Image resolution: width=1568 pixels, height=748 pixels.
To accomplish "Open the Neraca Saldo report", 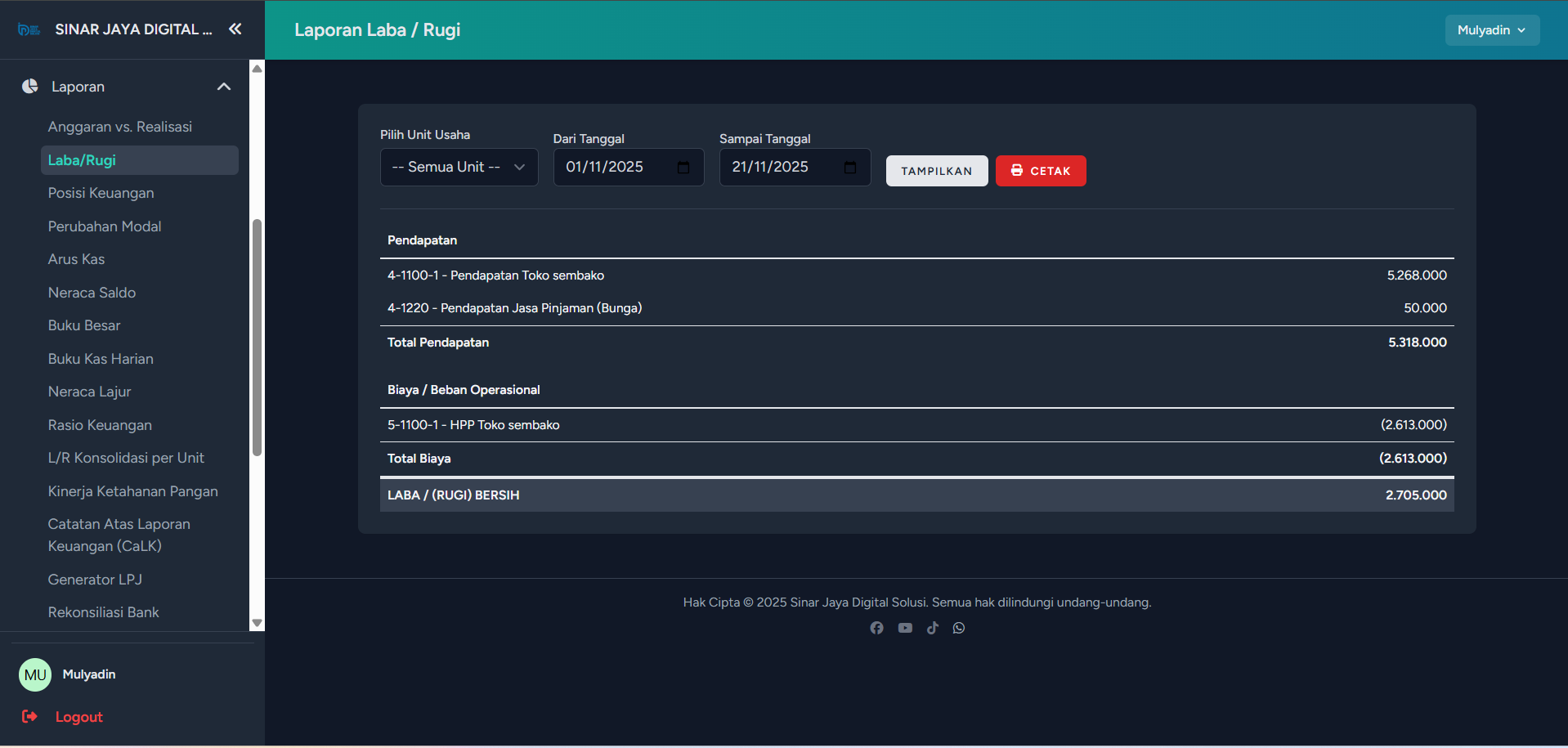I will tap(92, 293).
